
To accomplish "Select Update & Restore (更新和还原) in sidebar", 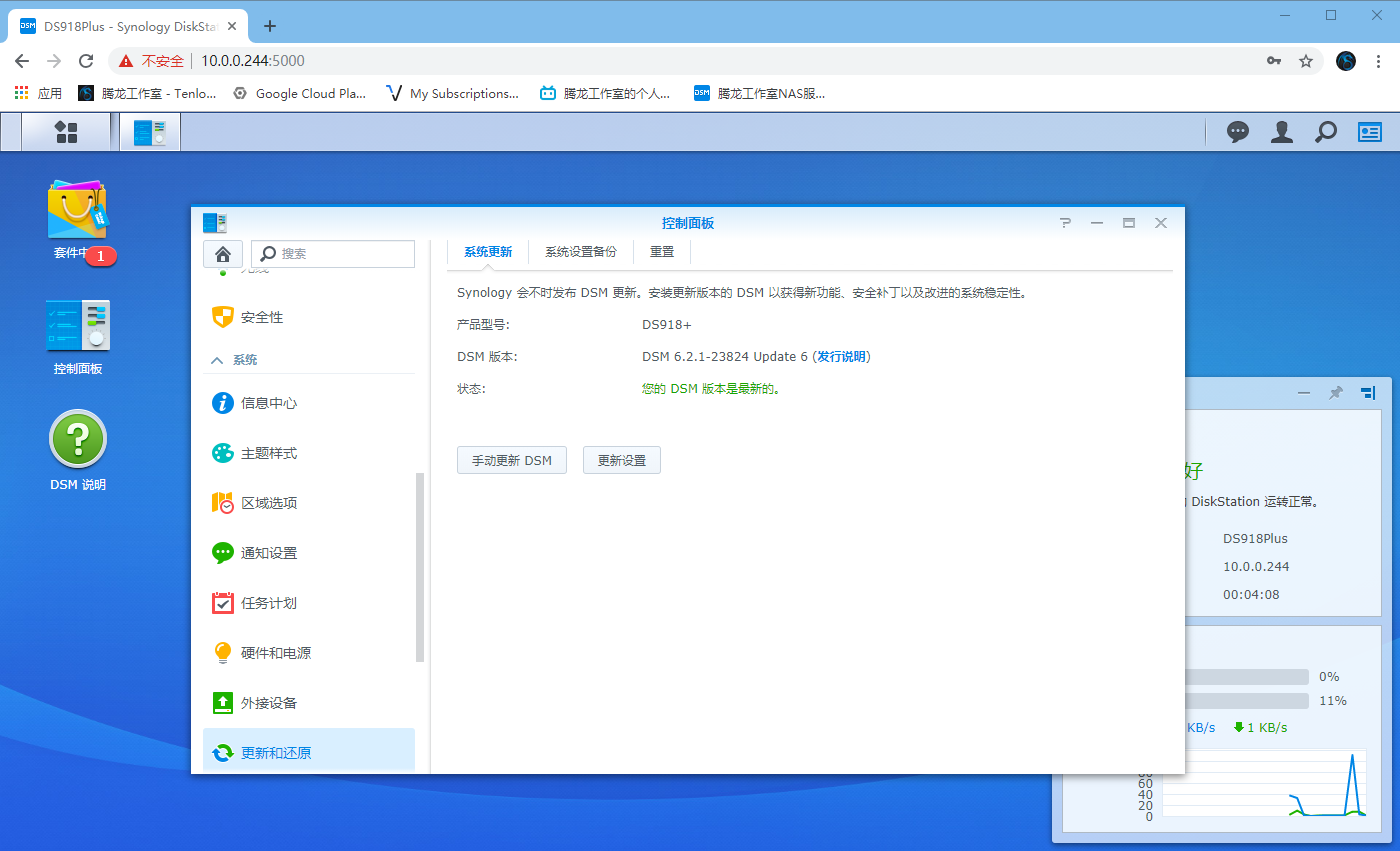I will point(309,752).
